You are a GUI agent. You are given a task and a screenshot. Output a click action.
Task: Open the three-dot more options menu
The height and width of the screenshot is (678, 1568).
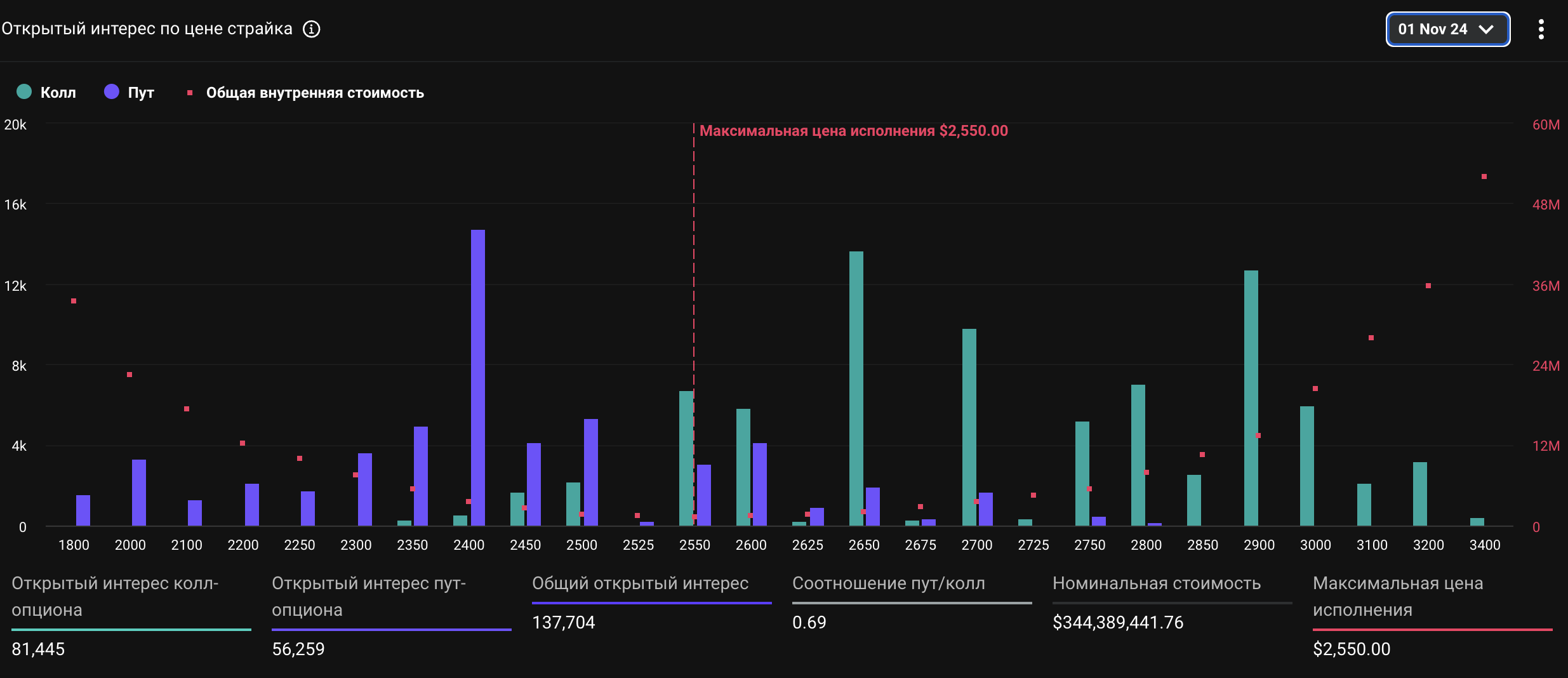(1541, 29)
